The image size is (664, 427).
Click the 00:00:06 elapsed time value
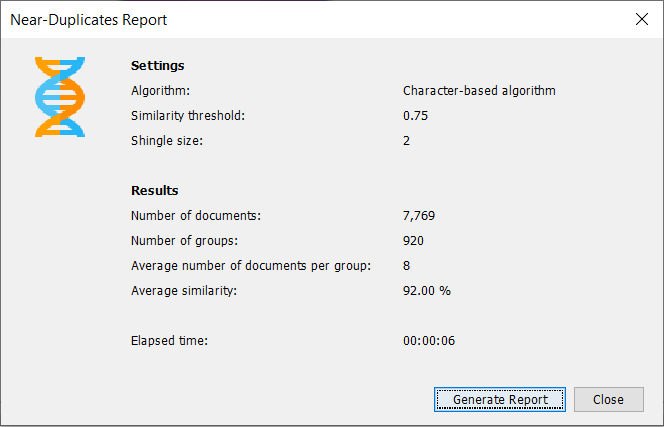tap(429, 341)
